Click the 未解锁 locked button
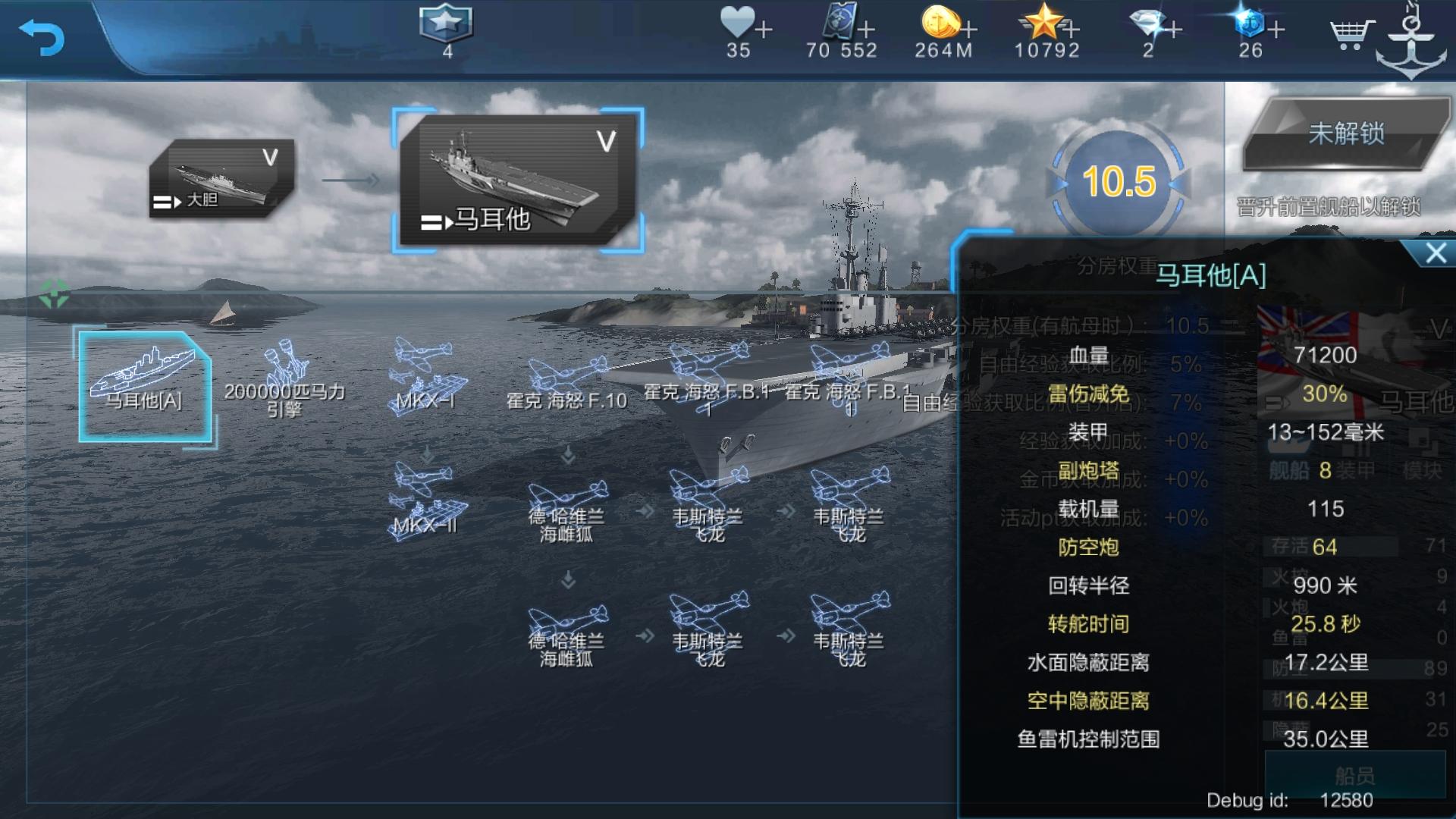Image resolution: width=1456 pixels, height=819 pixels. [1346, 134]
